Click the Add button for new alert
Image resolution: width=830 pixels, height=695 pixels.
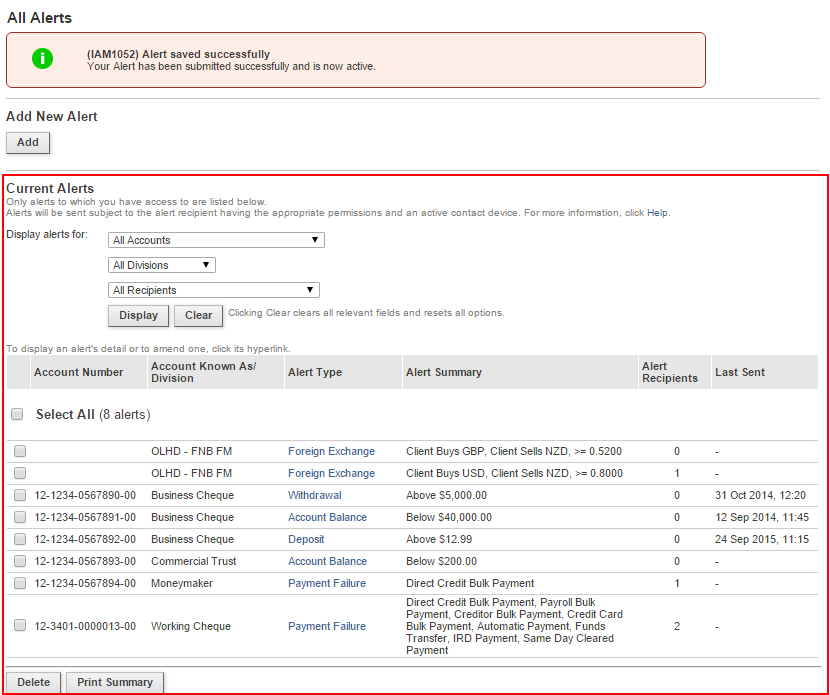click(28, 143)
